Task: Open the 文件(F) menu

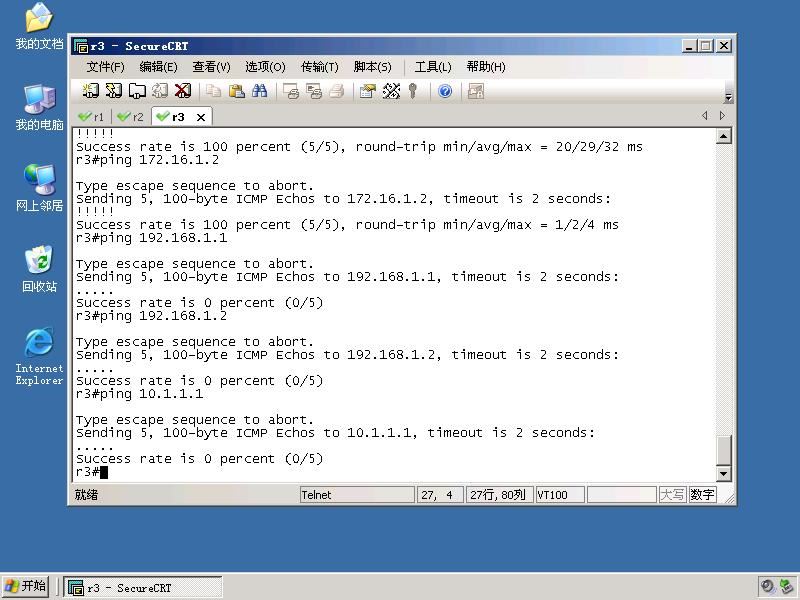Action: (106, 67)
